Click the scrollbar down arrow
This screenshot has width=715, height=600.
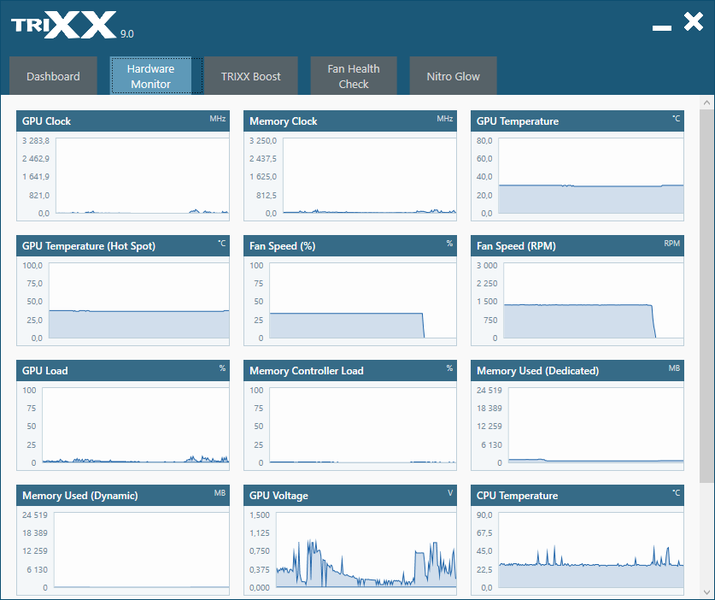706,591
